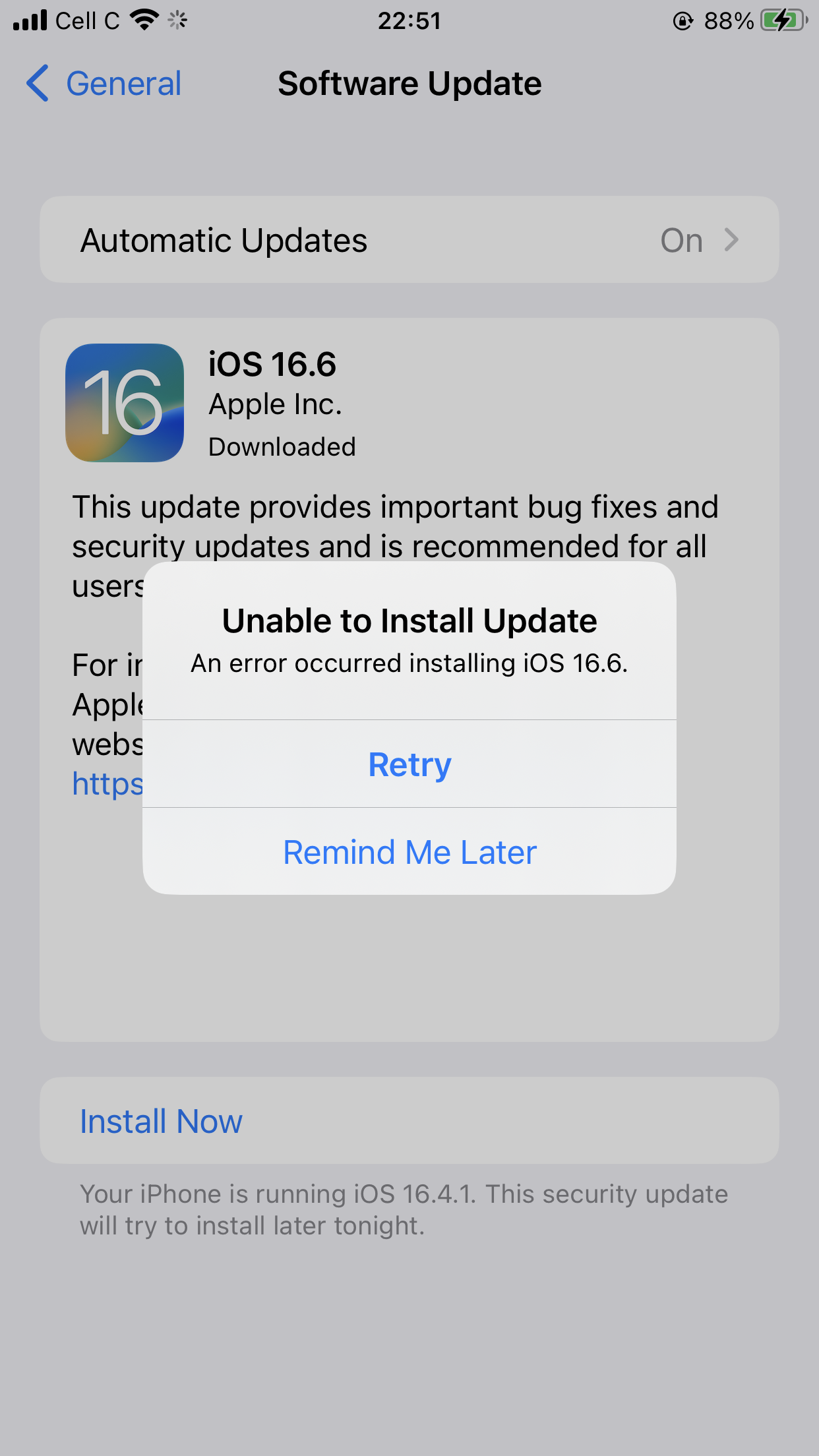Tap the Software Update title
The image size is (819, 1456).
(409, 84)
